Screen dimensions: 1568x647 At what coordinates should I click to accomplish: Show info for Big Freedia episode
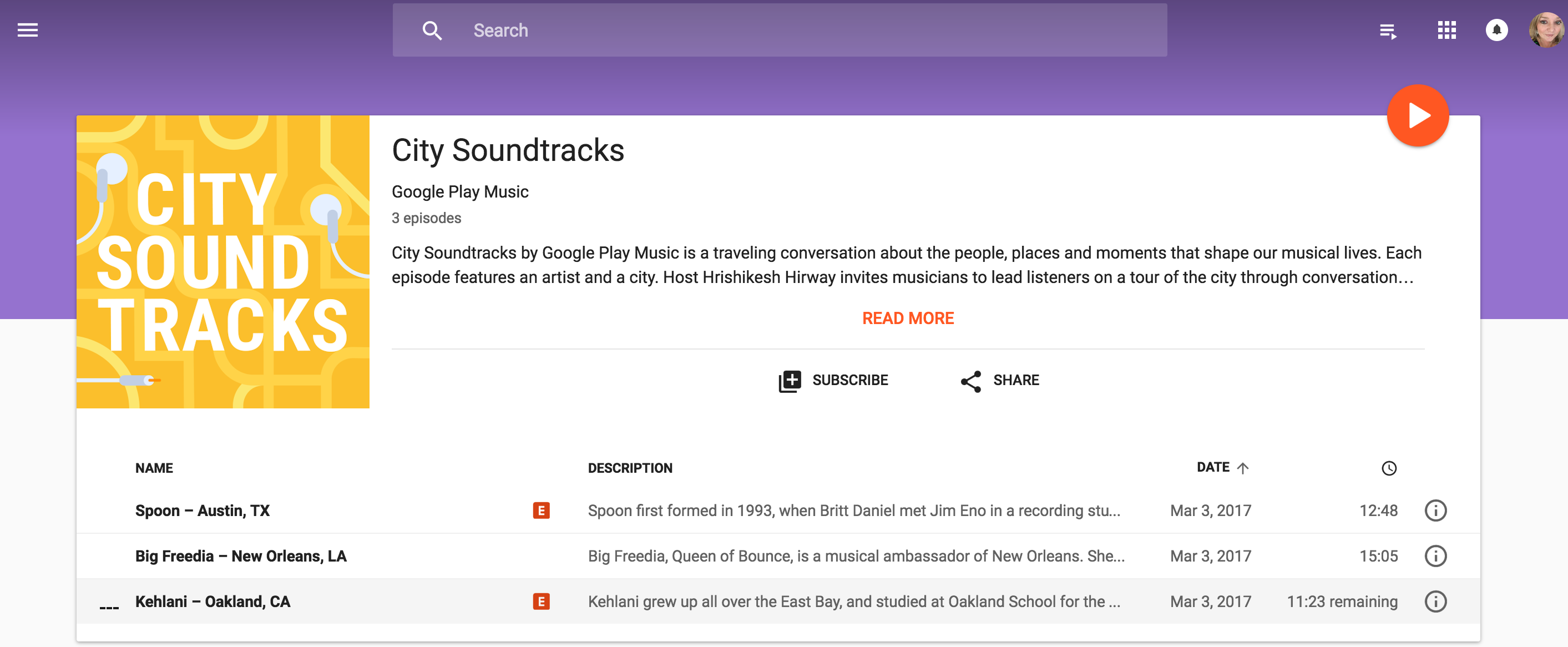[1435, 555]
